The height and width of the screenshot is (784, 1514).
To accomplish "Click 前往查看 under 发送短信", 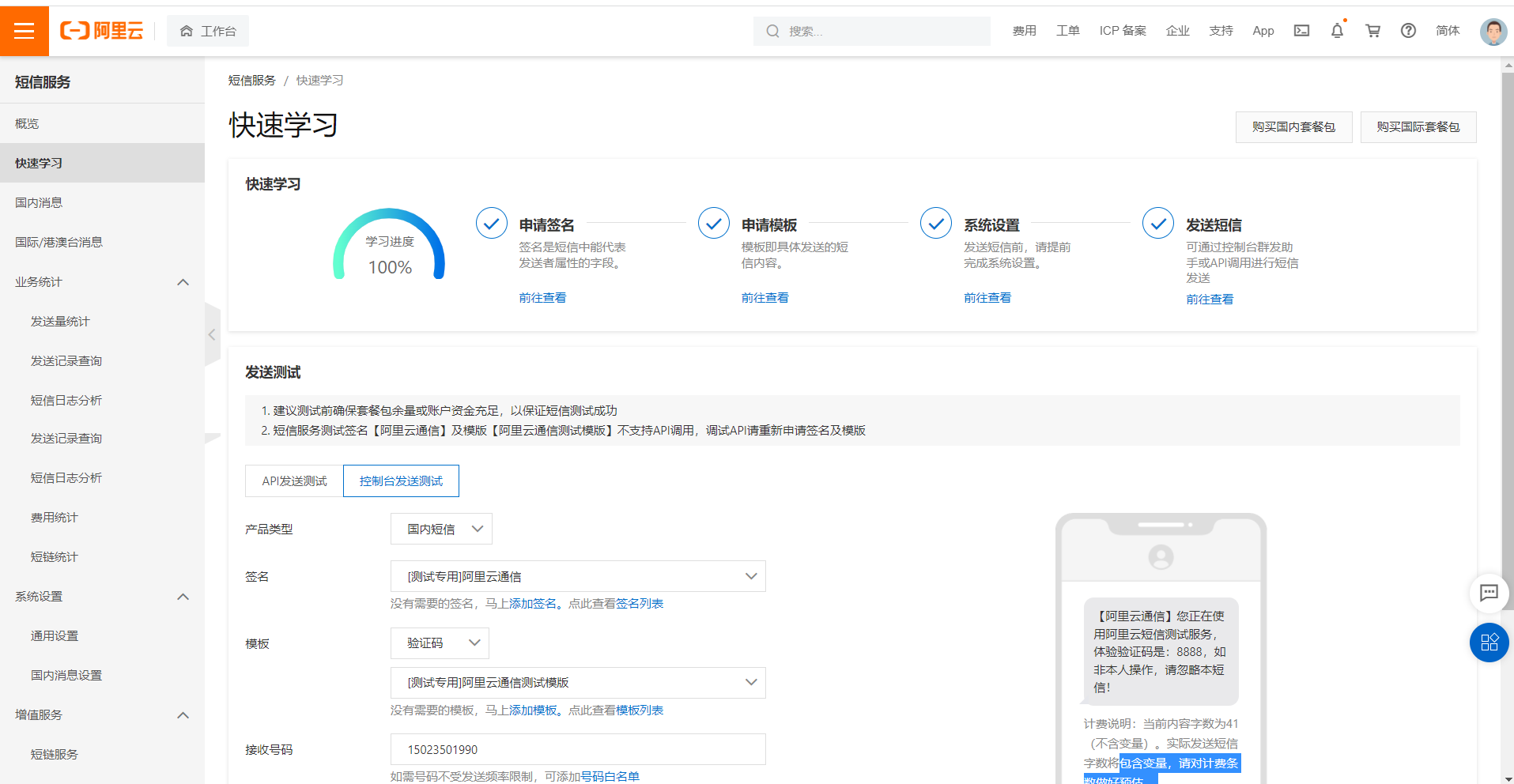I will tap(1210, 300).
